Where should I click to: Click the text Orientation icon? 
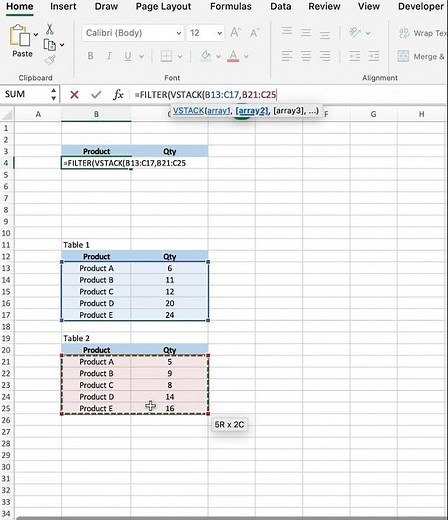(x=355, y=33)
